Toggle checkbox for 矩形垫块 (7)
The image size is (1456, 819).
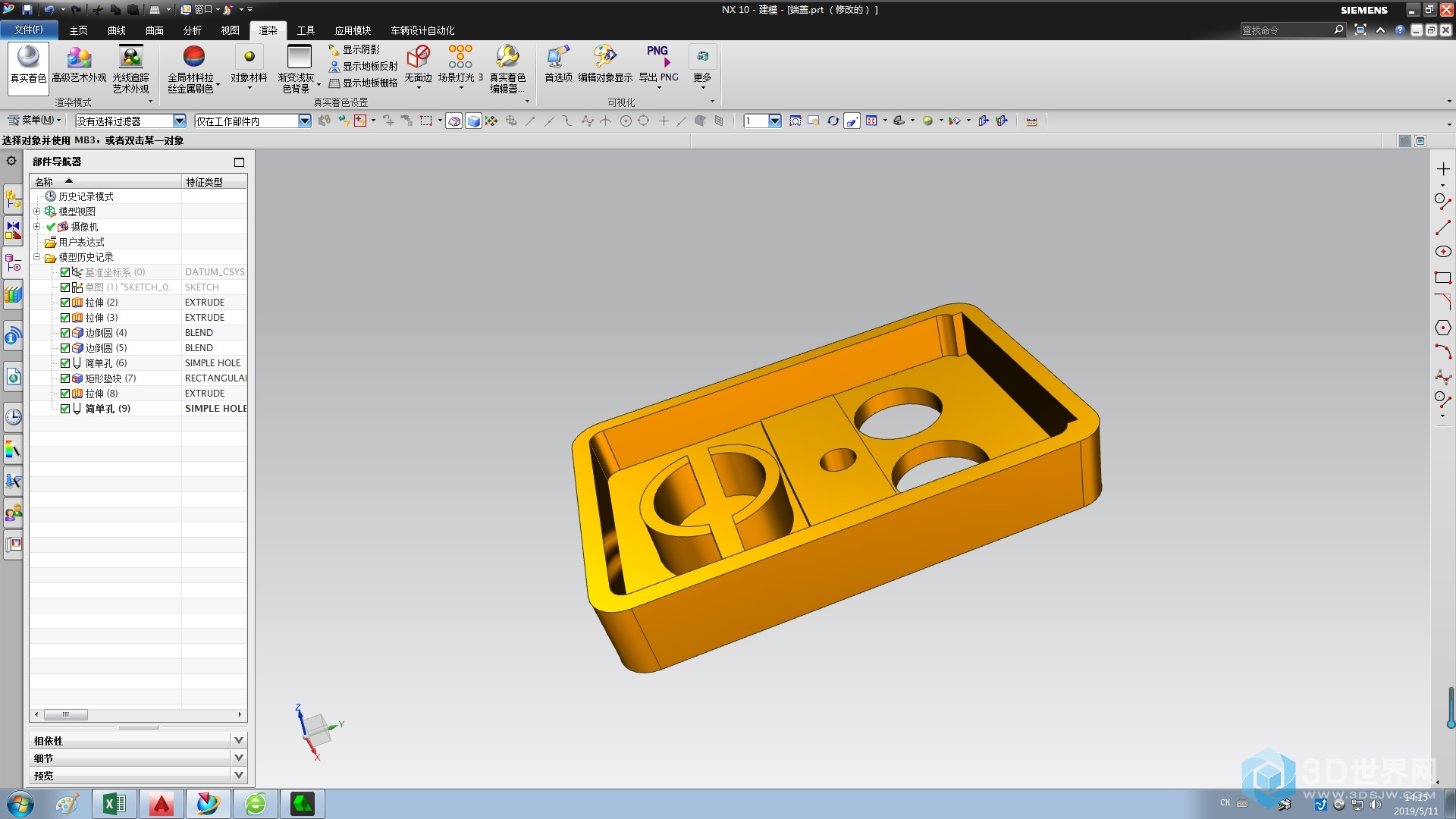tap(65, 378)
